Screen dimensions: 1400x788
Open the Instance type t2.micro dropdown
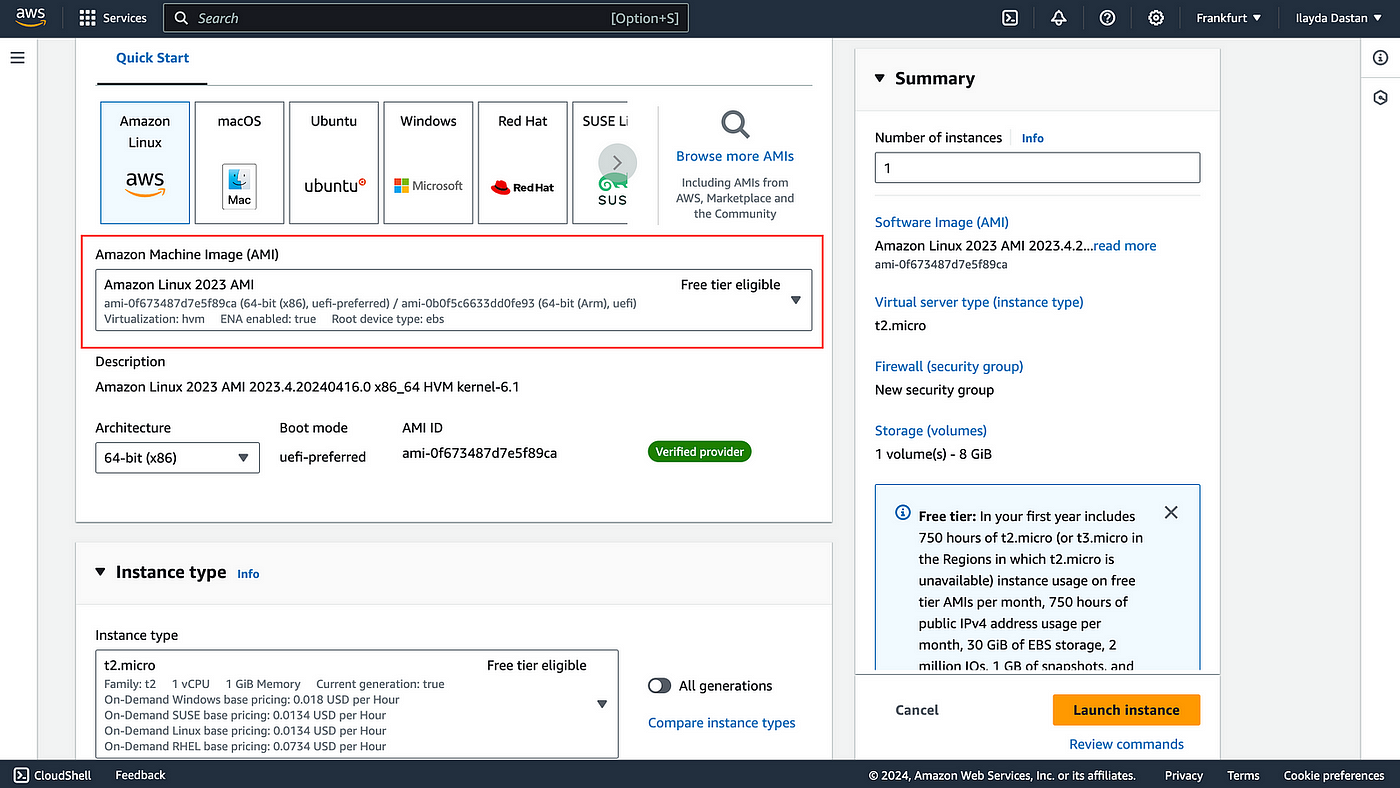(x=357, y=704)
